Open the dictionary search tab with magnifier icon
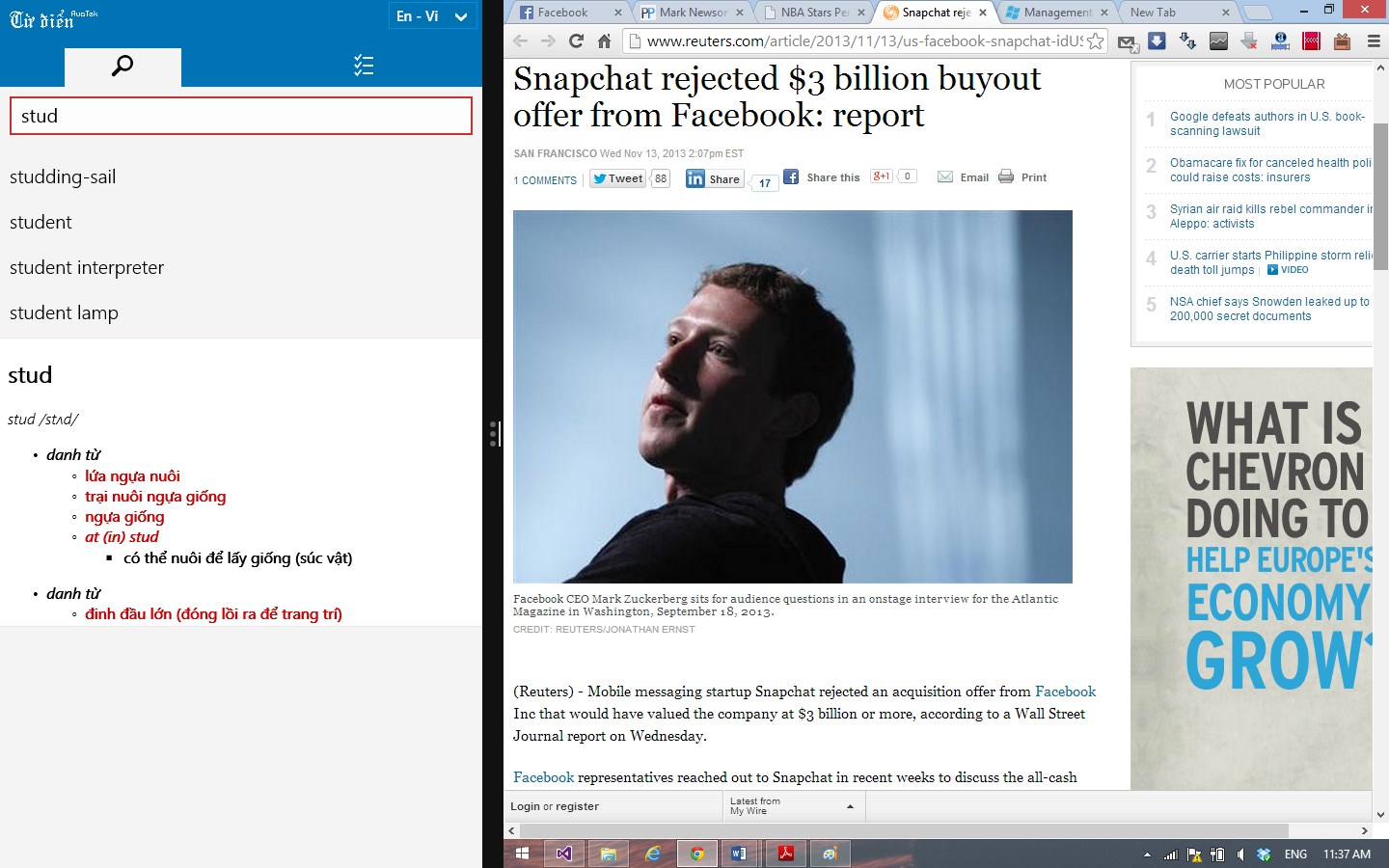 (123, 67)
